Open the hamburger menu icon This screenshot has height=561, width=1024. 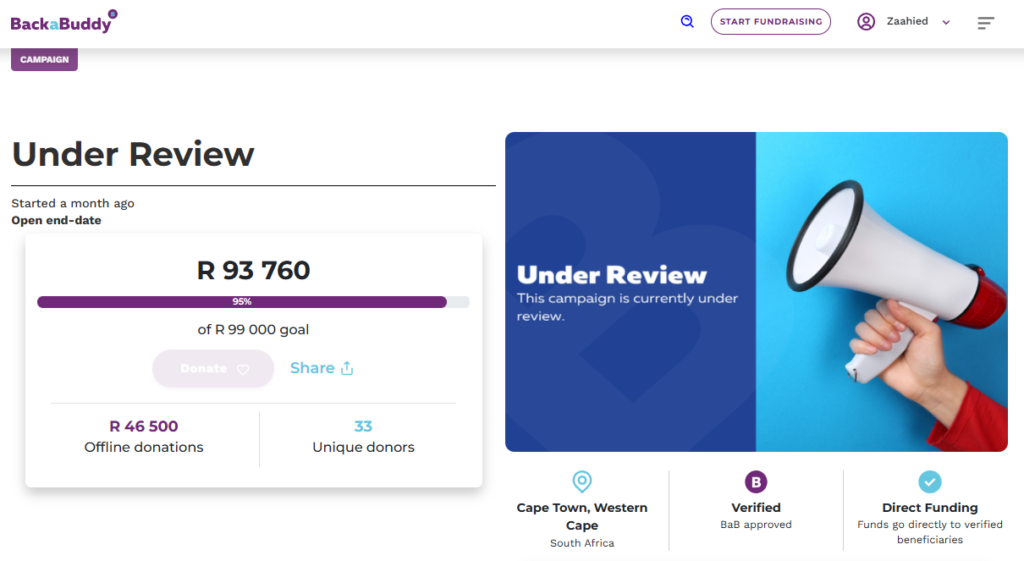pos(986,22)
